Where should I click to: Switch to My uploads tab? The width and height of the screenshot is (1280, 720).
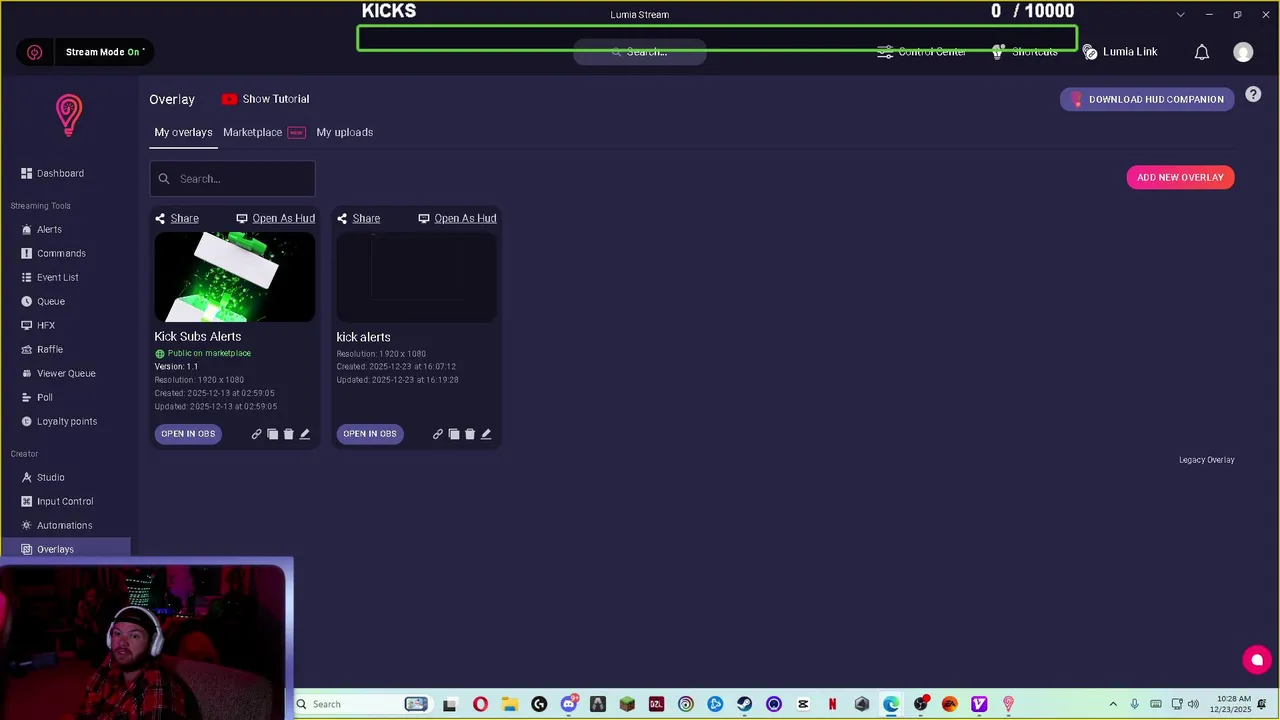345,132
